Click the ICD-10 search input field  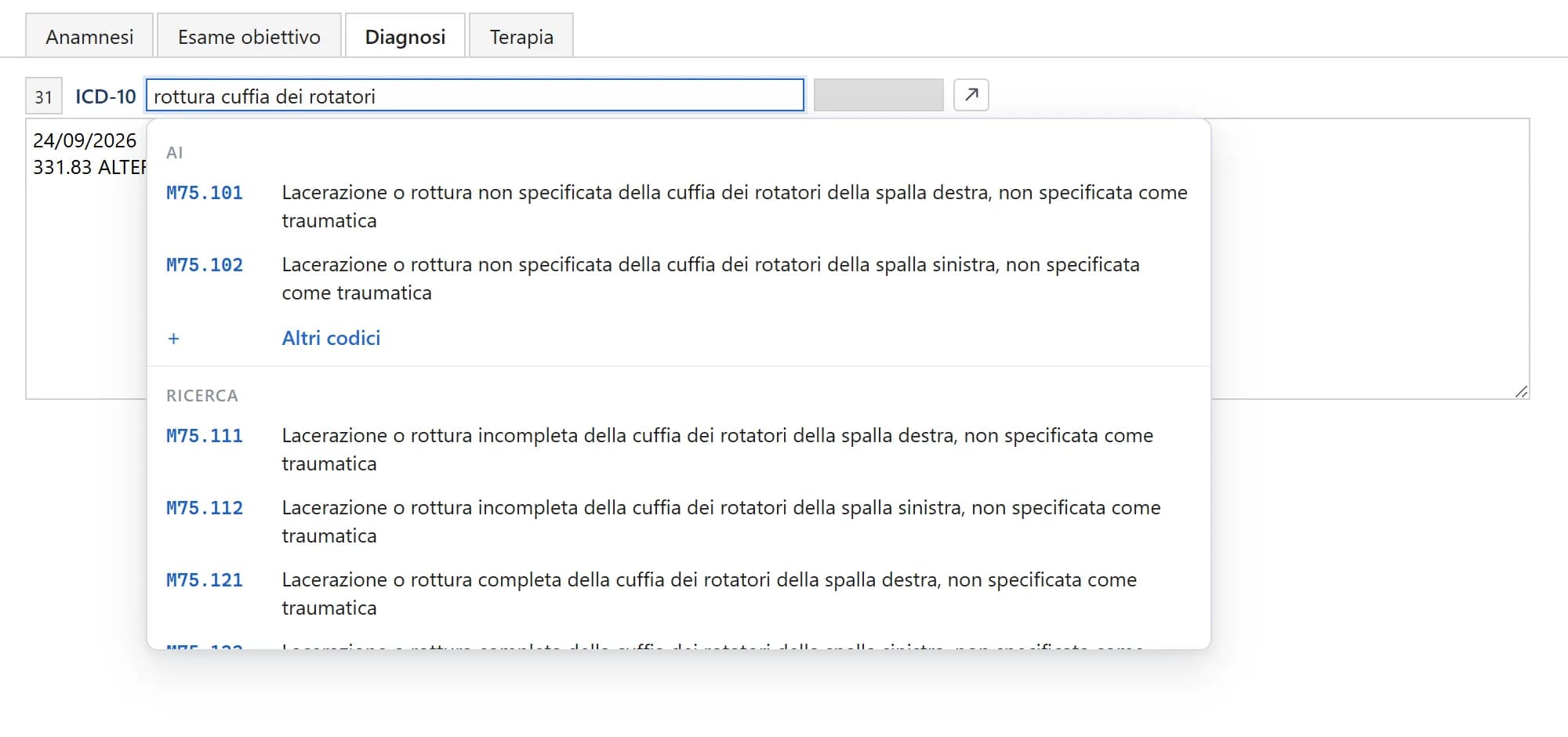(x=475, y=96)
